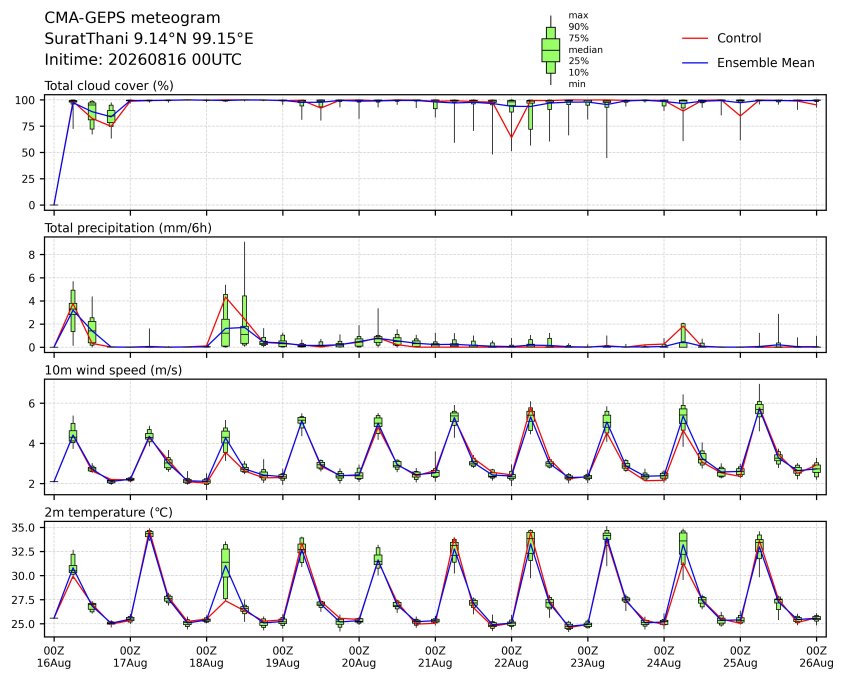Image resolution: width=845 pixels, height=680 pixels.
Task: Click the "00Z 16Aug" x-axis label
Action: [54, 656]
